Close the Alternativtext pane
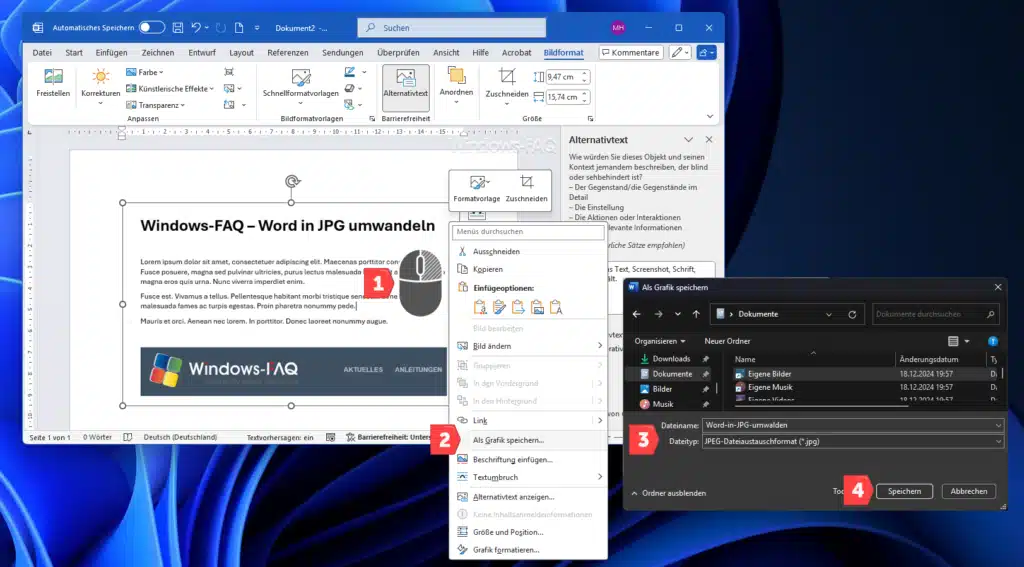The image size is (1024, 567). point(709,140)
